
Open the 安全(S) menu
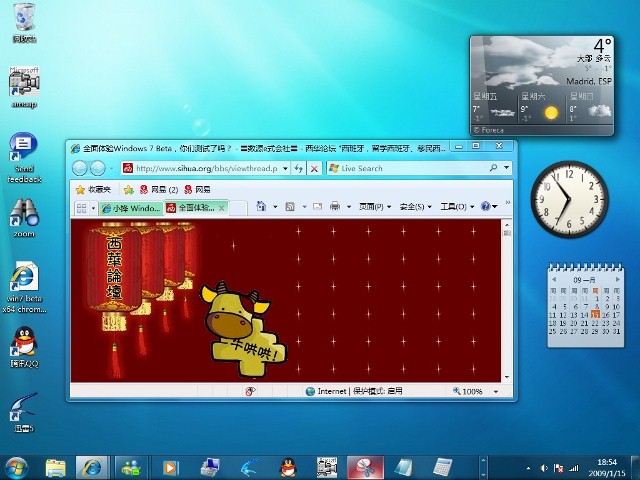pyautogui.click(x=415, y=207)
